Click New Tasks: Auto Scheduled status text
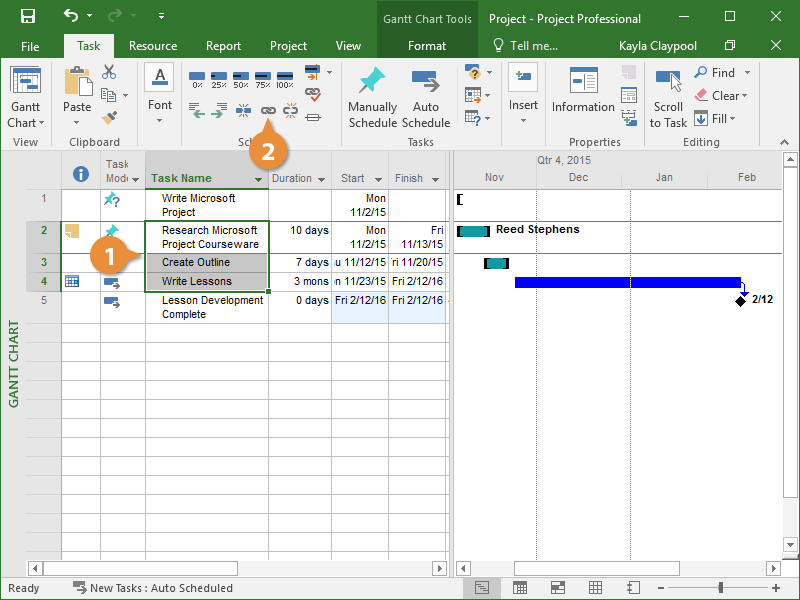The width and height of the screenshot is (800, 600). [x=160, y=588]
